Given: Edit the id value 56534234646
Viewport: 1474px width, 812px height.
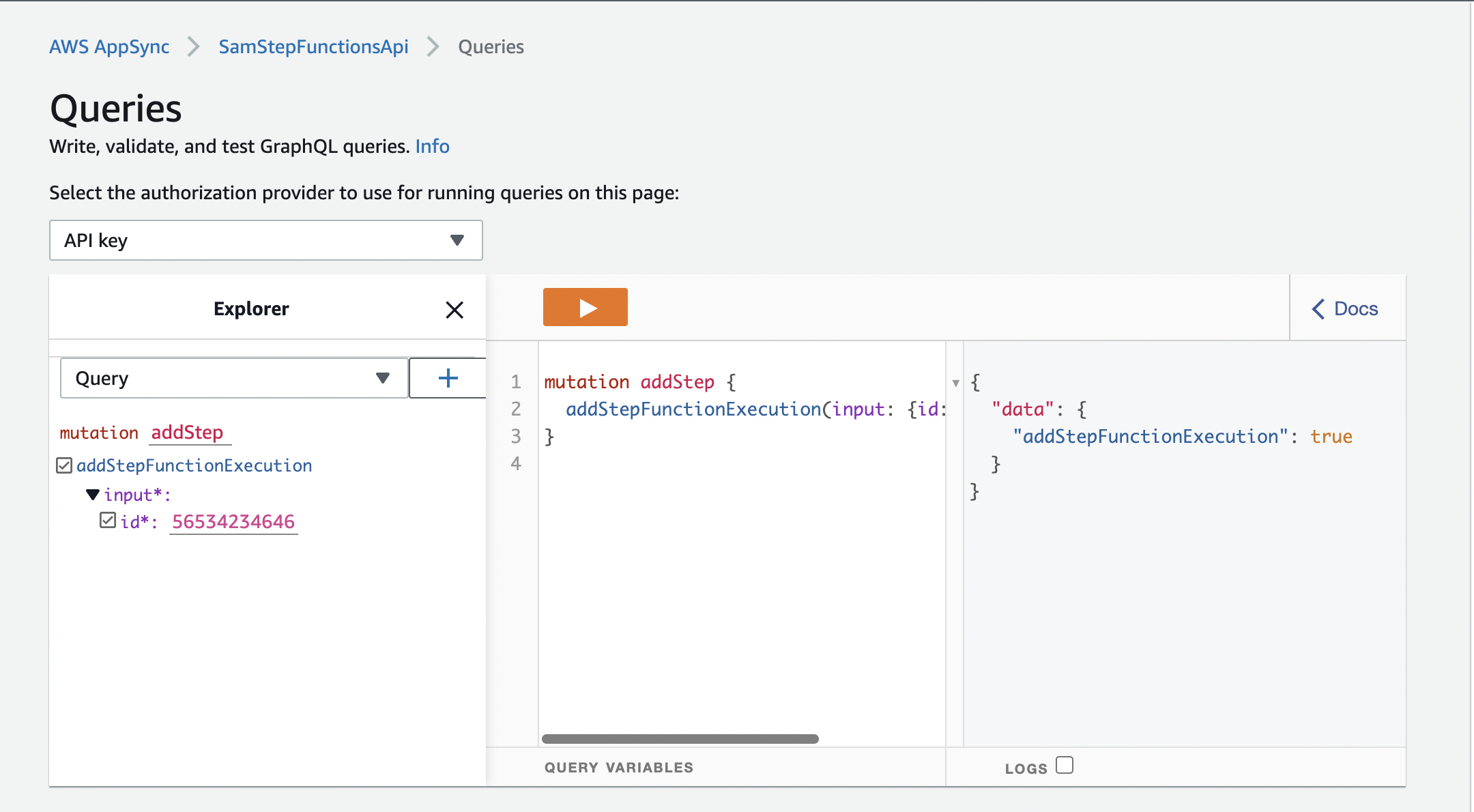Looking at the screenshot, I should coord(233,521).
